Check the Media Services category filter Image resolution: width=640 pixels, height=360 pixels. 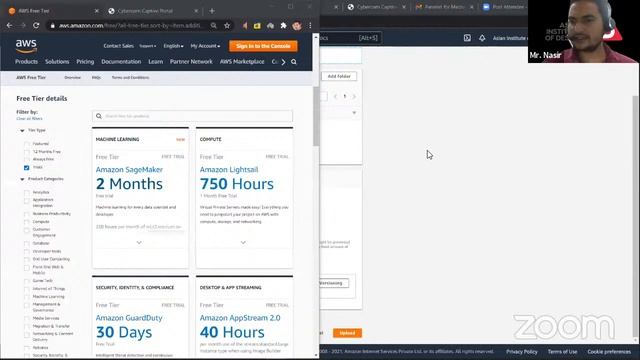click(27, 318)
